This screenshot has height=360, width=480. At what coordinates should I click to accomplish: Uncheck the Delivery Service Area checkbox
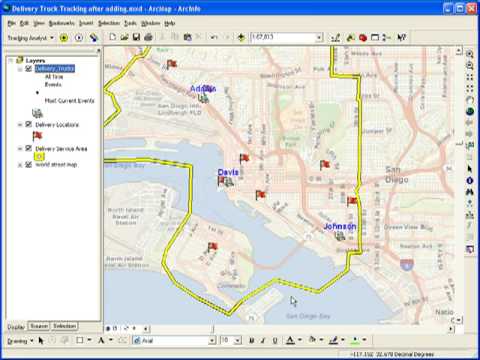pos(29,148)
